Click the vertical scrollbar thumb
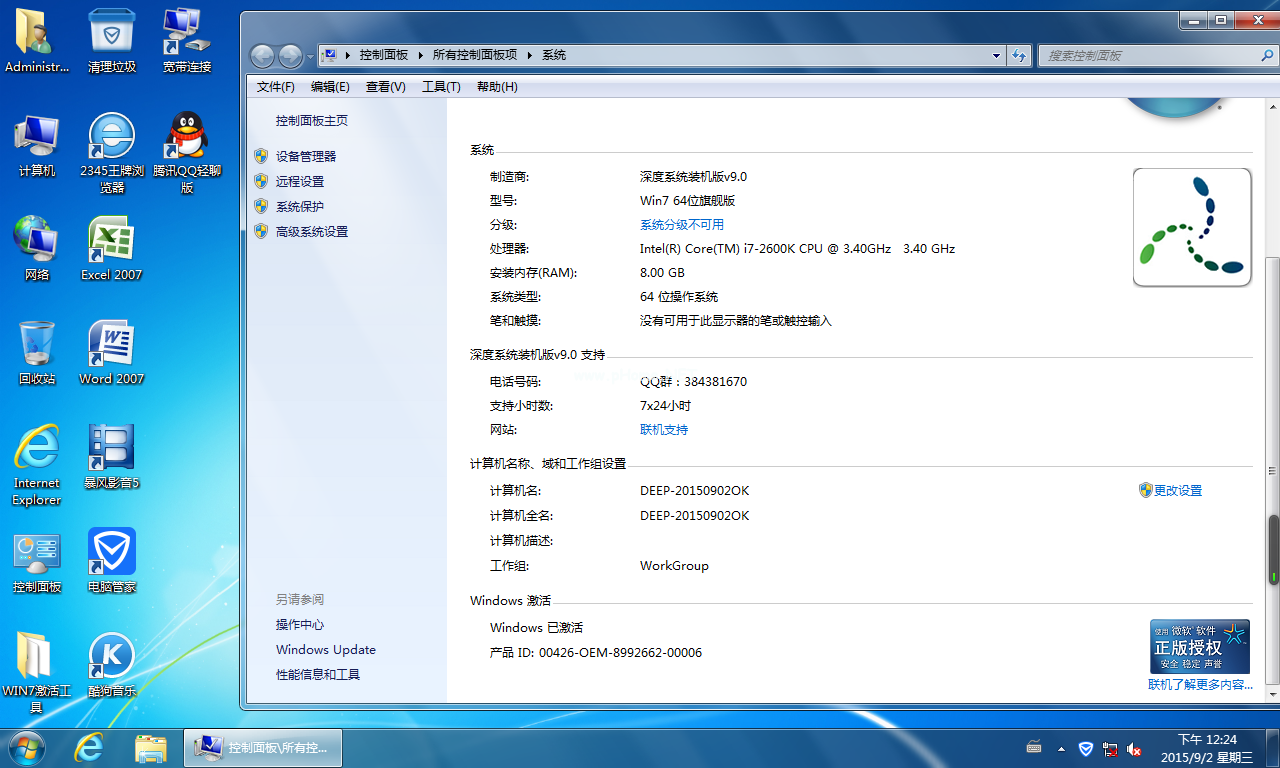The width and height of the screenshot is (1280, 768). (x=1273, y=550)
